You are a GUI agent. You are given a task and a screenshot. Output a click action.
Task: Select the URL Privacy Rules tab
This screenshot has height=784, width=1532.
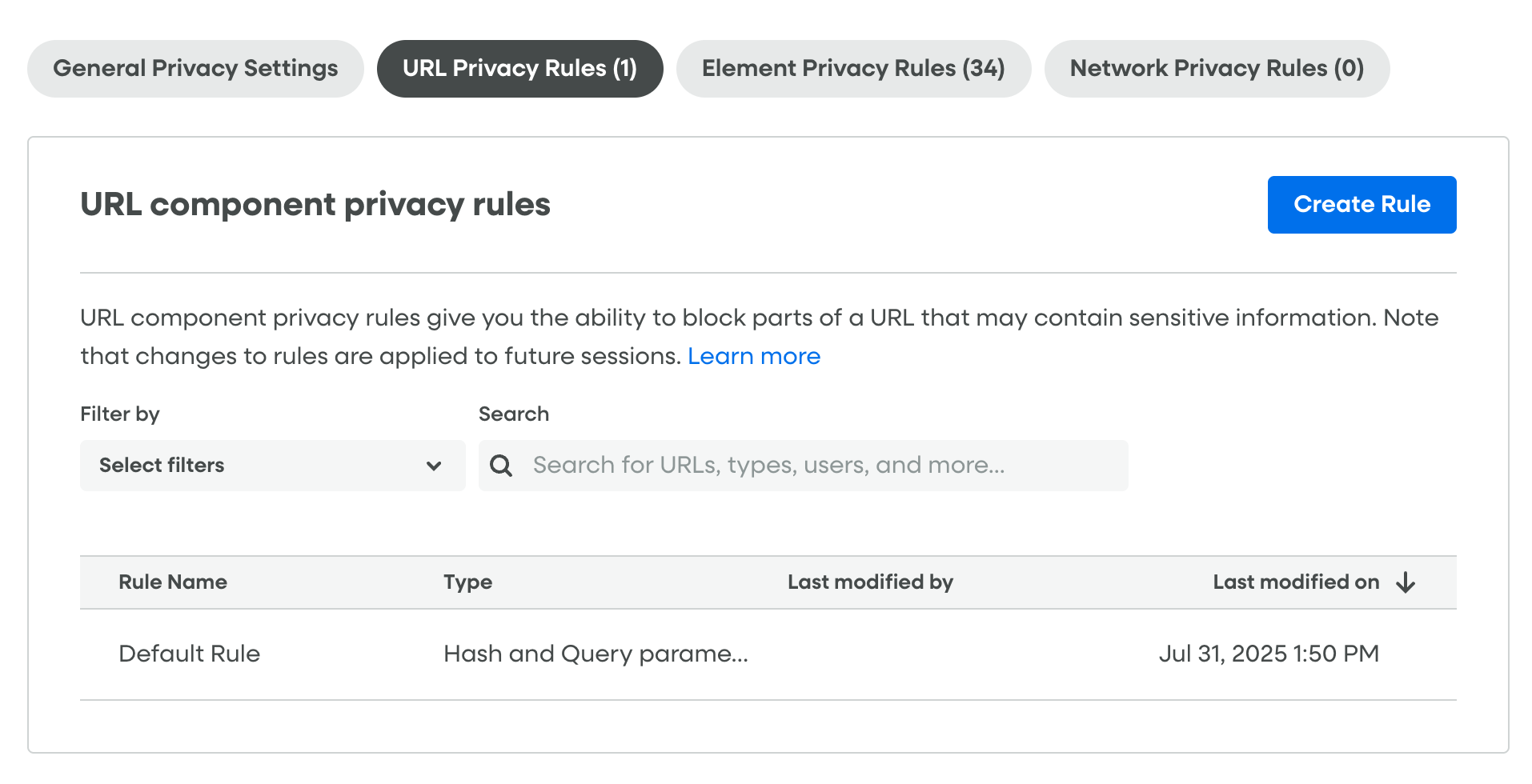pos(519,69)
